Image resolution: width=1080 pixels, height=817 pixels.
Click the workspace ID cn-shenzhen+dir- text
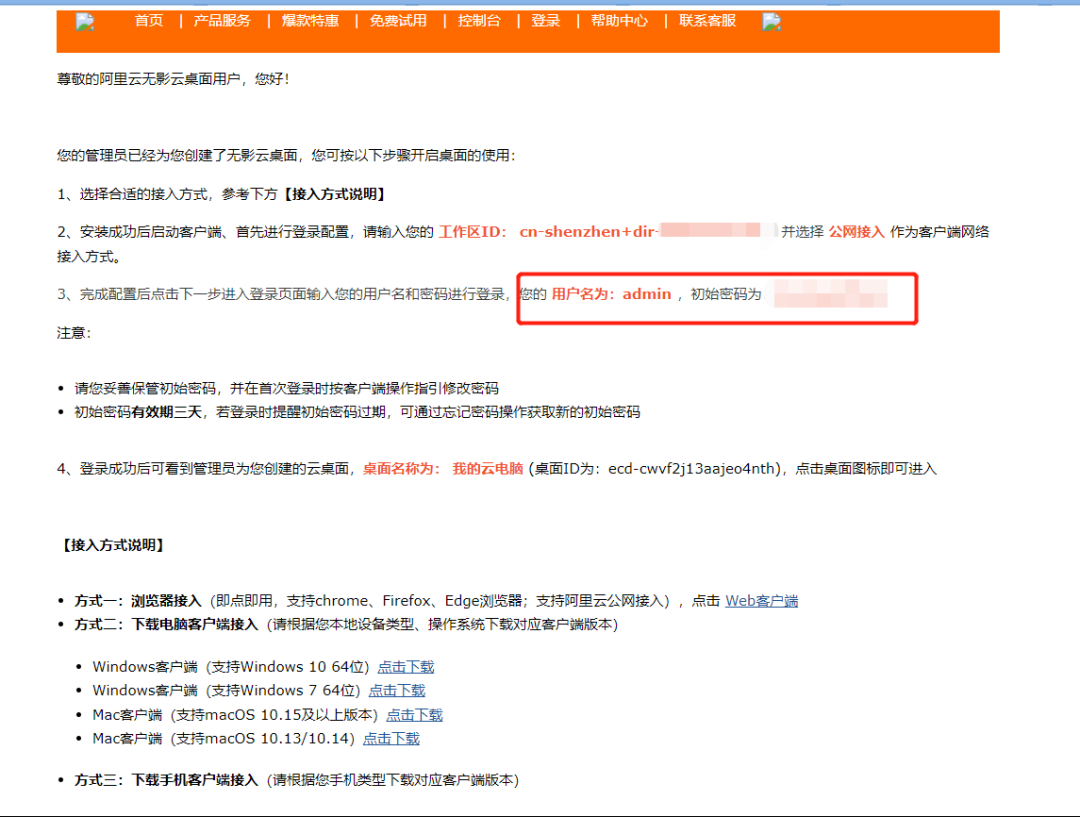589,231
